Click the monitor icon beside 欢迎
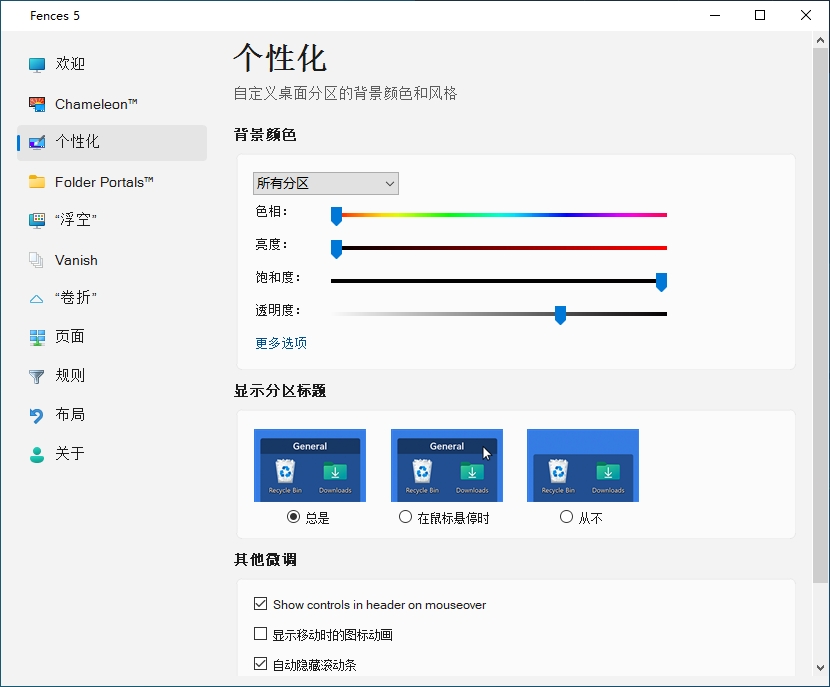 [x=37, y=65]
